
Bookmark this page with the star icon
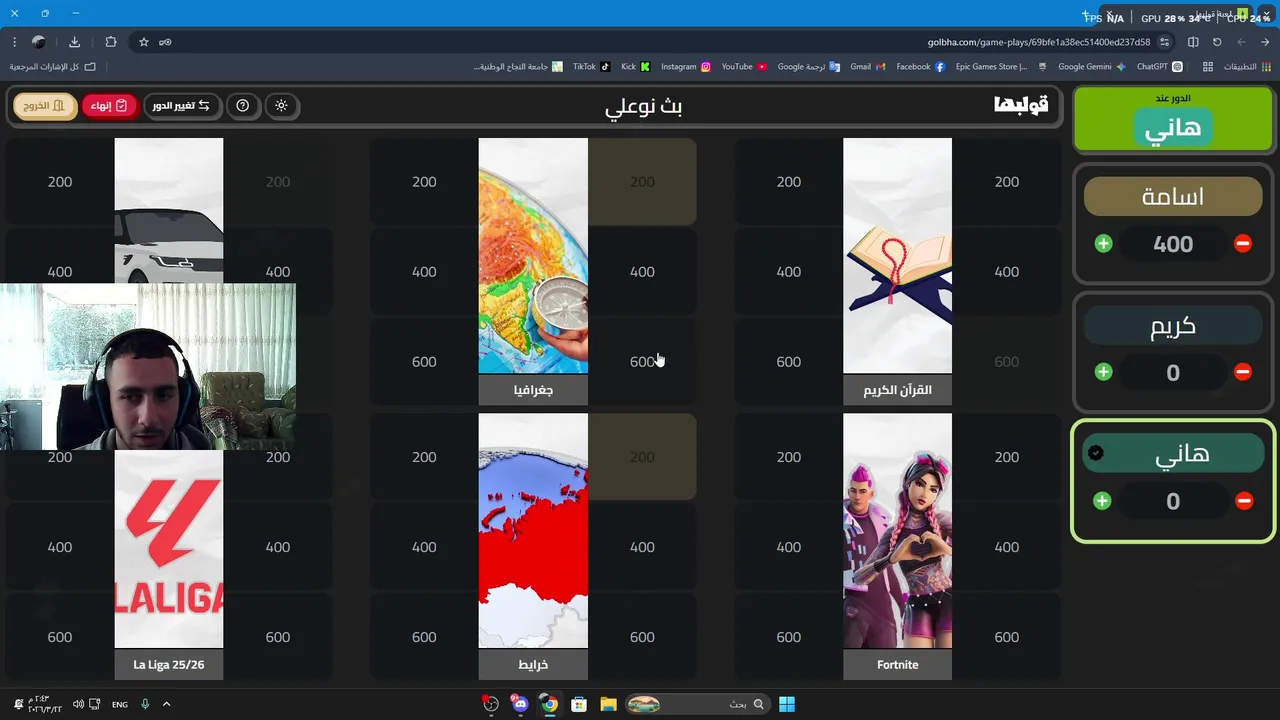(x=144, y=42)
